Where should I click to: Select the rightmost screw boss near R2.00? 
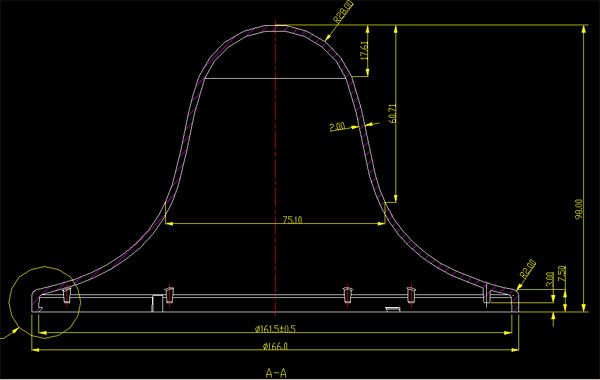click(x=486, y=294)
